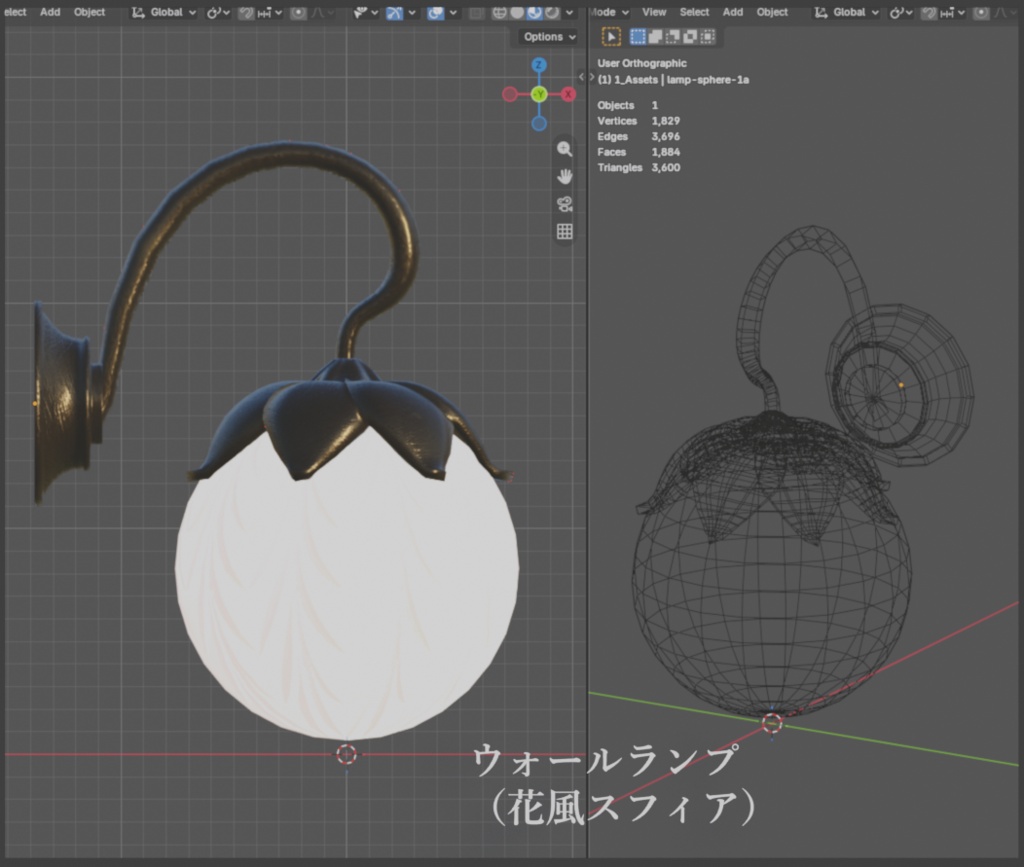Image resolution: width=1024 pixels, height=867 pixels.
Task: Click the '(1) 1_Assets | lamp-sphere-1a' label
Action: (673, 80)
